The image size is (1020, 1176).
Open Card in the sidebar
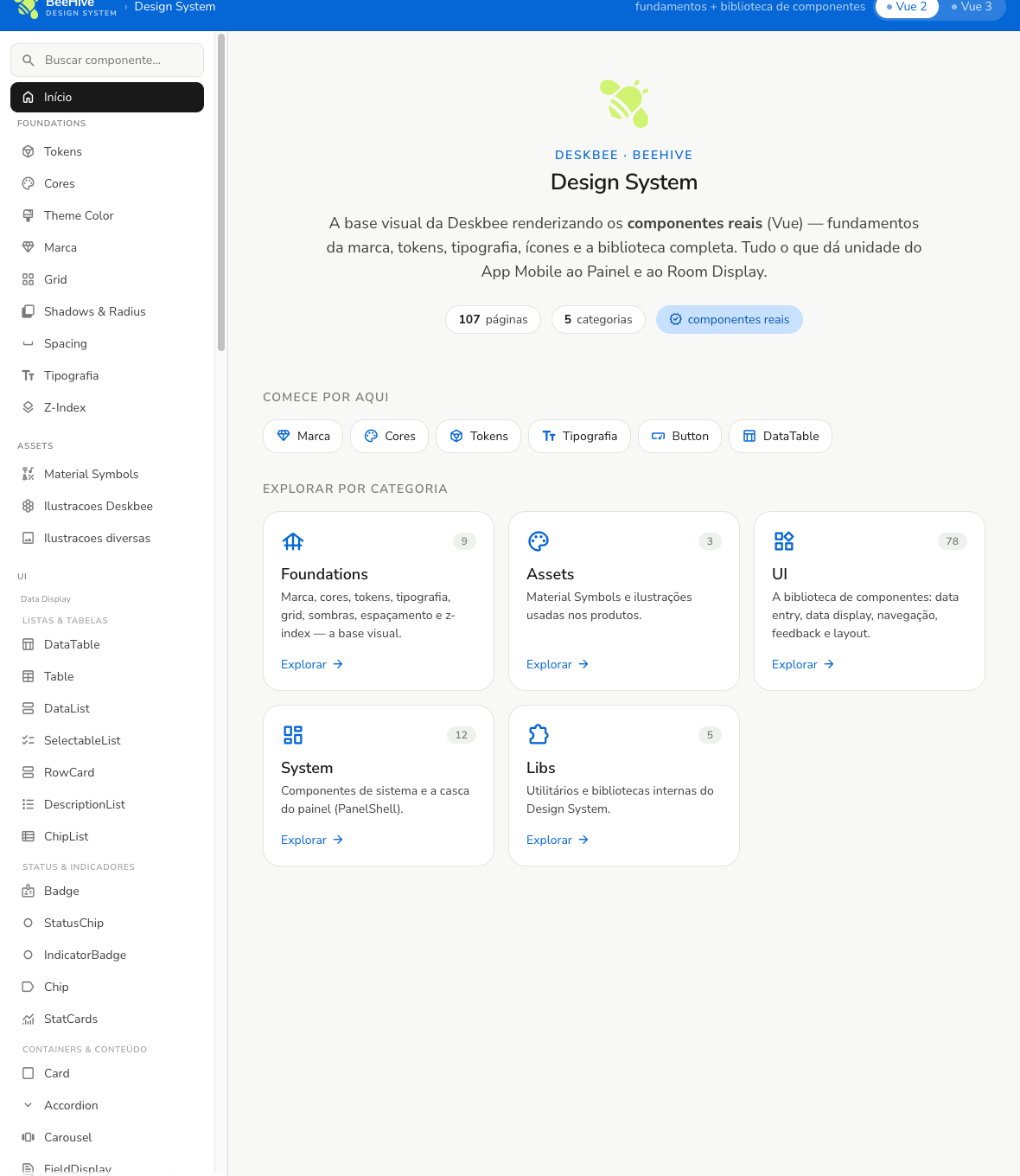(107, 1073)
